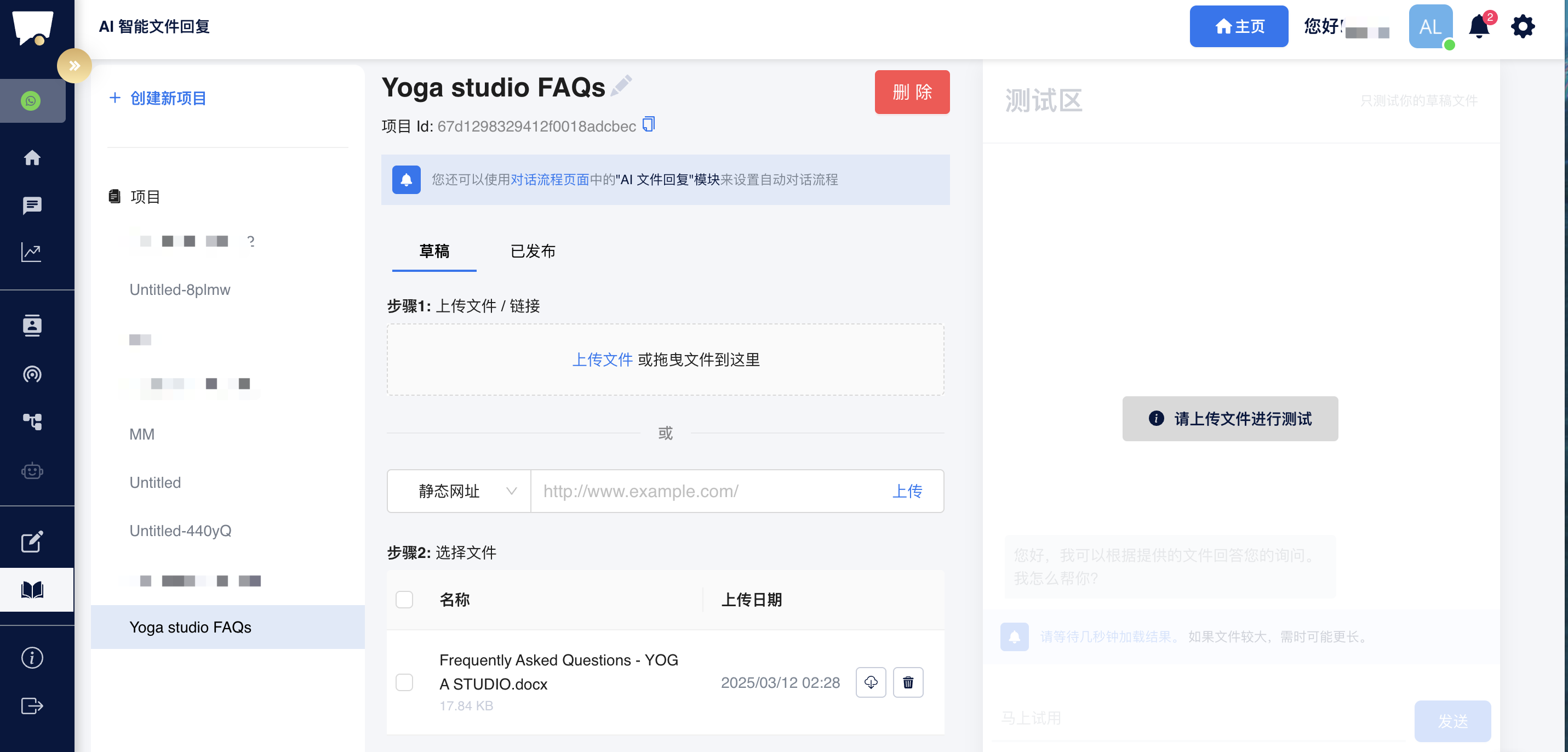
Task: Open the AL avatar account menu
Action: 1430,27
